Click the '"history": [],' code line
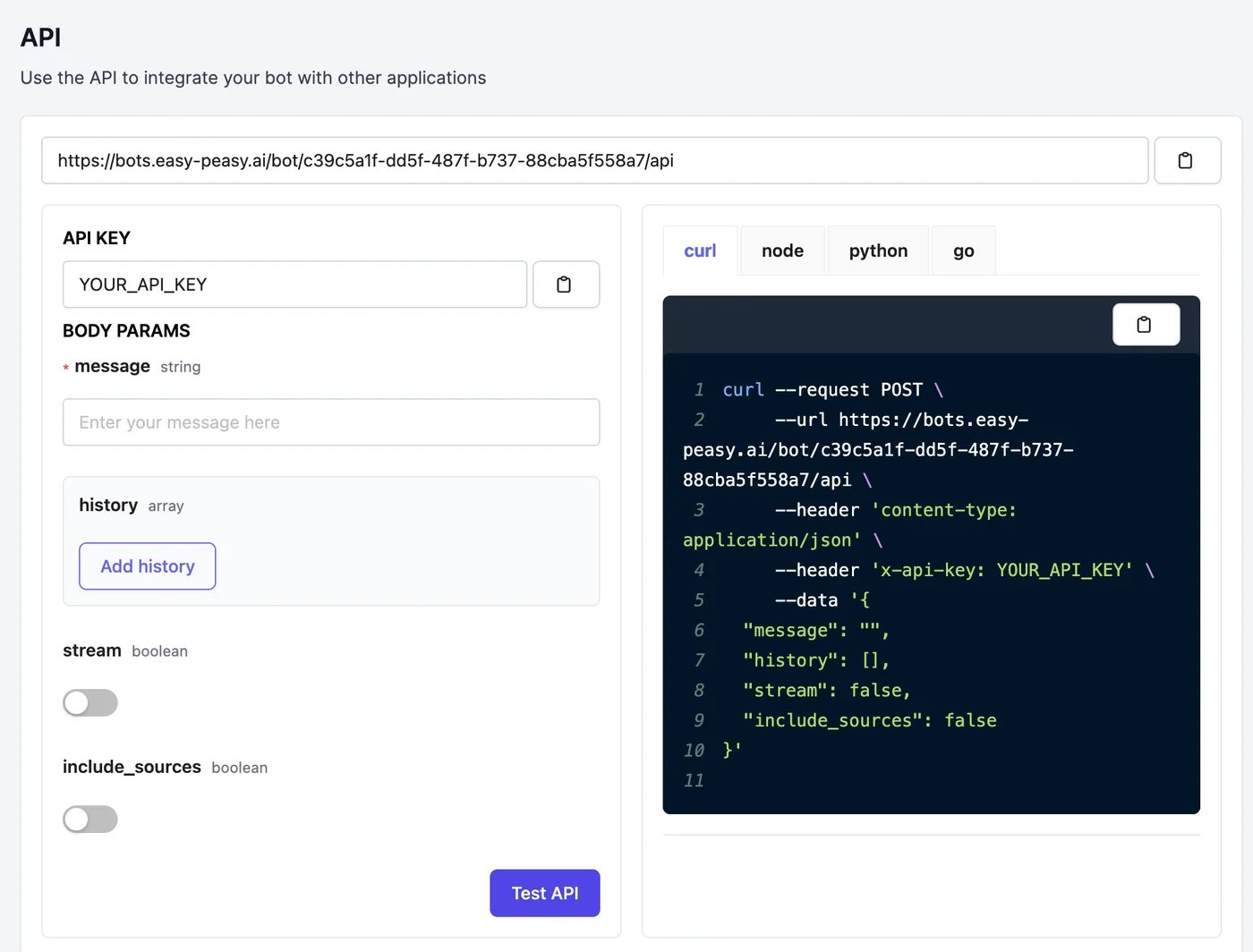The height and width of the screenshot is (952, 1253). pos(816,660)
